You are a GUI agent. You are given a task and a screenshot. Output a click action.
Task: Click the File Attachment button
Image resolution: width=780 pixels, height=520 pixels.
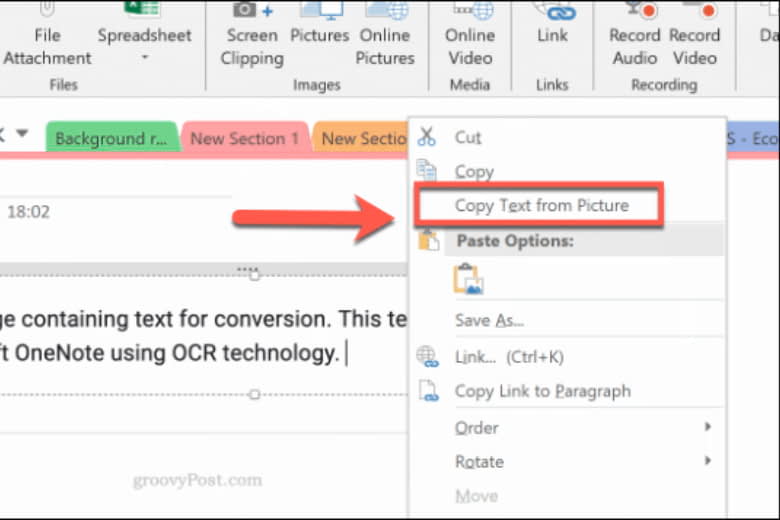pos(47,46)
